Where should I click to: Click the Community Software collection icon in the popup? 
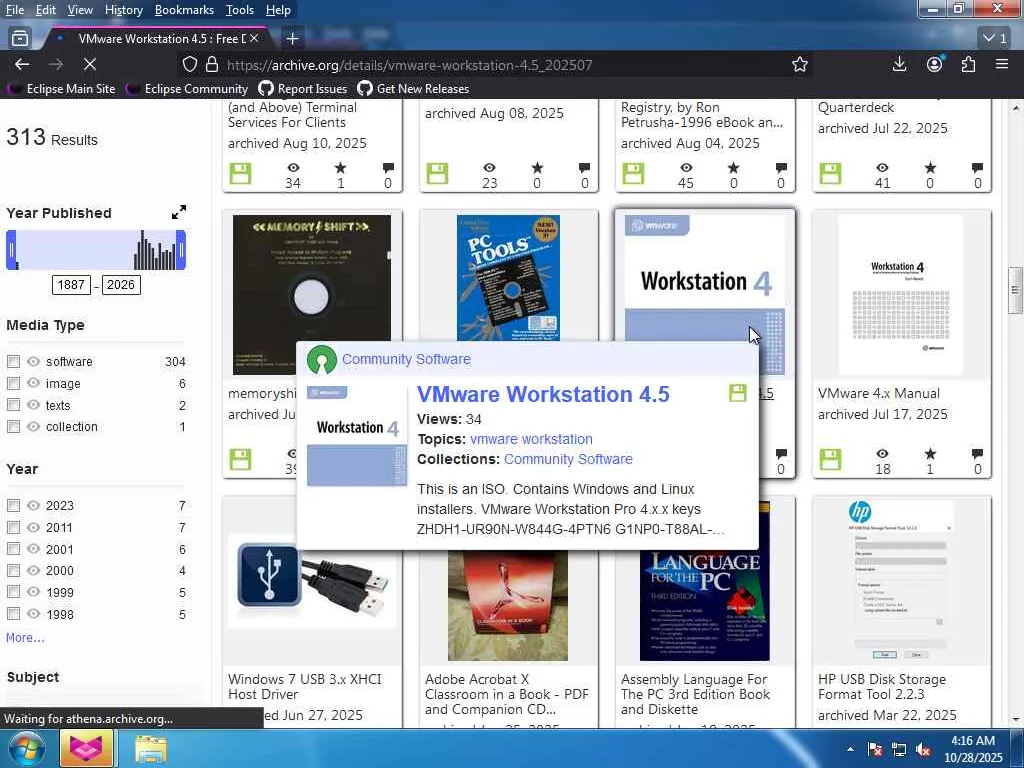coord(322,360)
